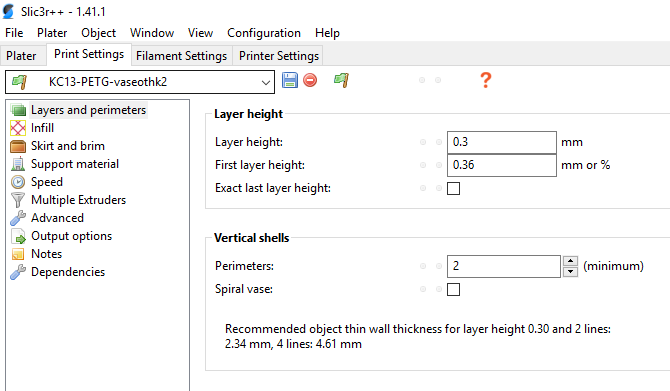Viewport: 670px width, 391px height.
Task: Click the Perimeters label
Action: [x=244, y=266]
